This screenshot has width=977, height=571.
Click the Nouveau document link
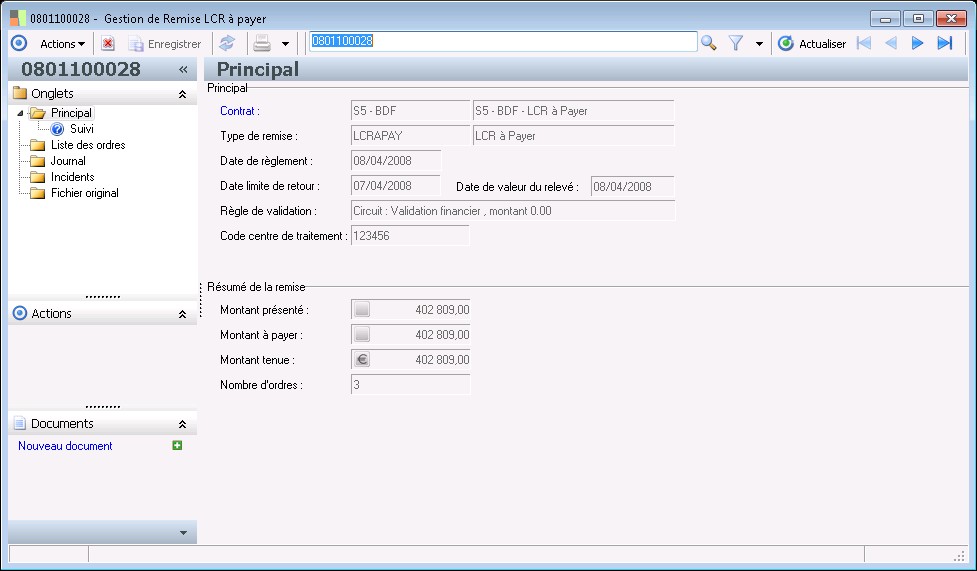65,446
